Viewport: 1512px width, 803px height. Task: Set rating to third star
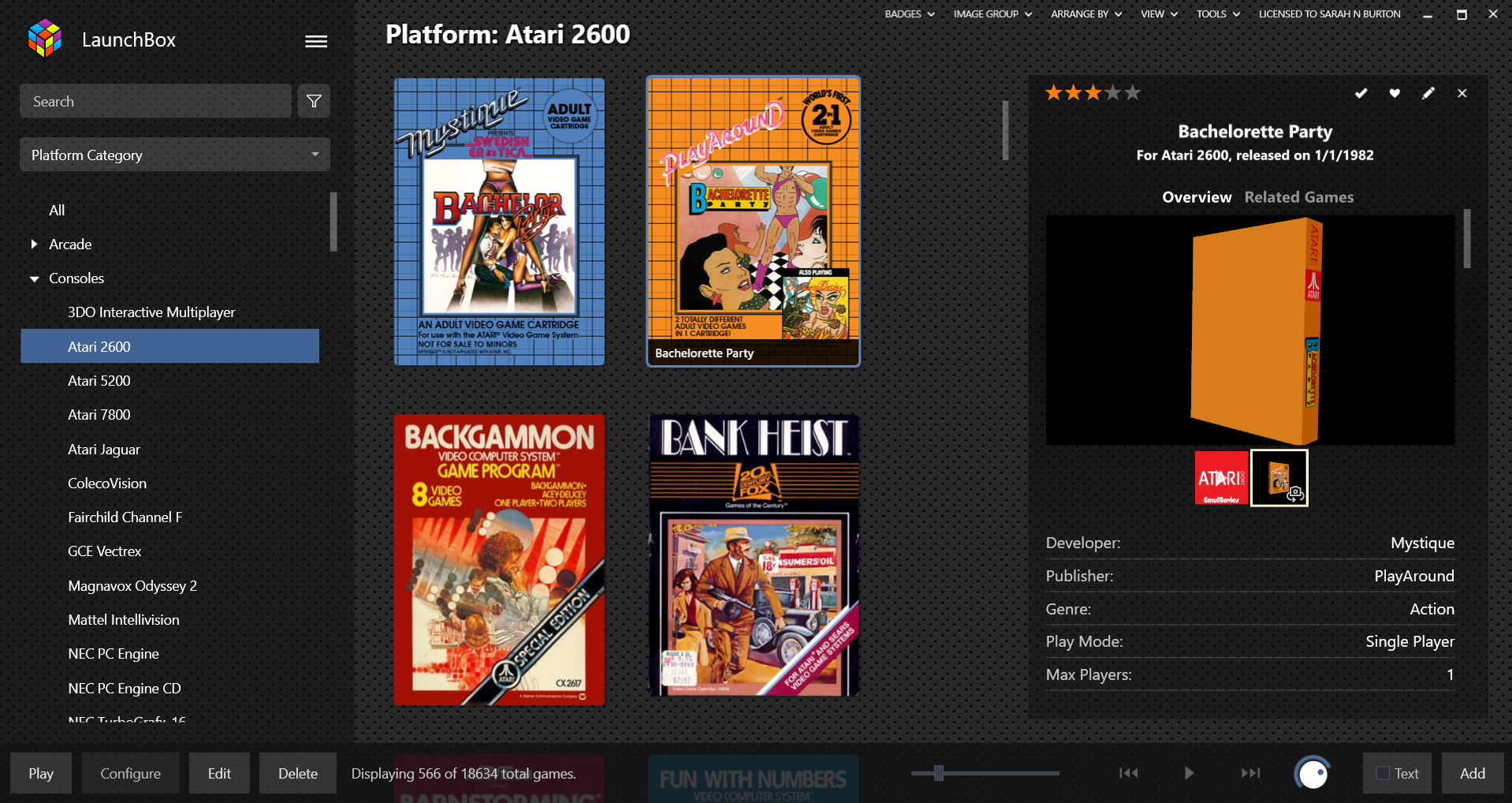pyautogui.click(x=1093, y=93)
